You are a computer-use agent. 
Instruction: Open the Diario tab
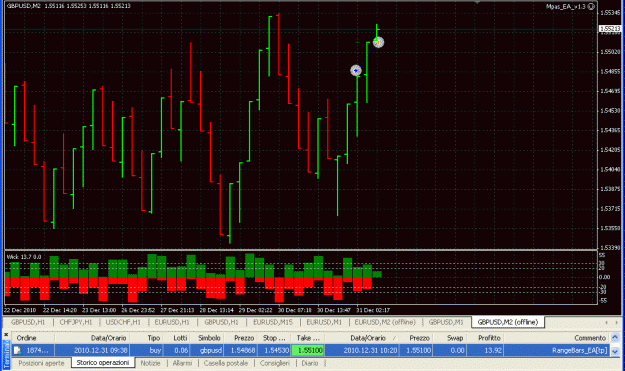(310, 363)
